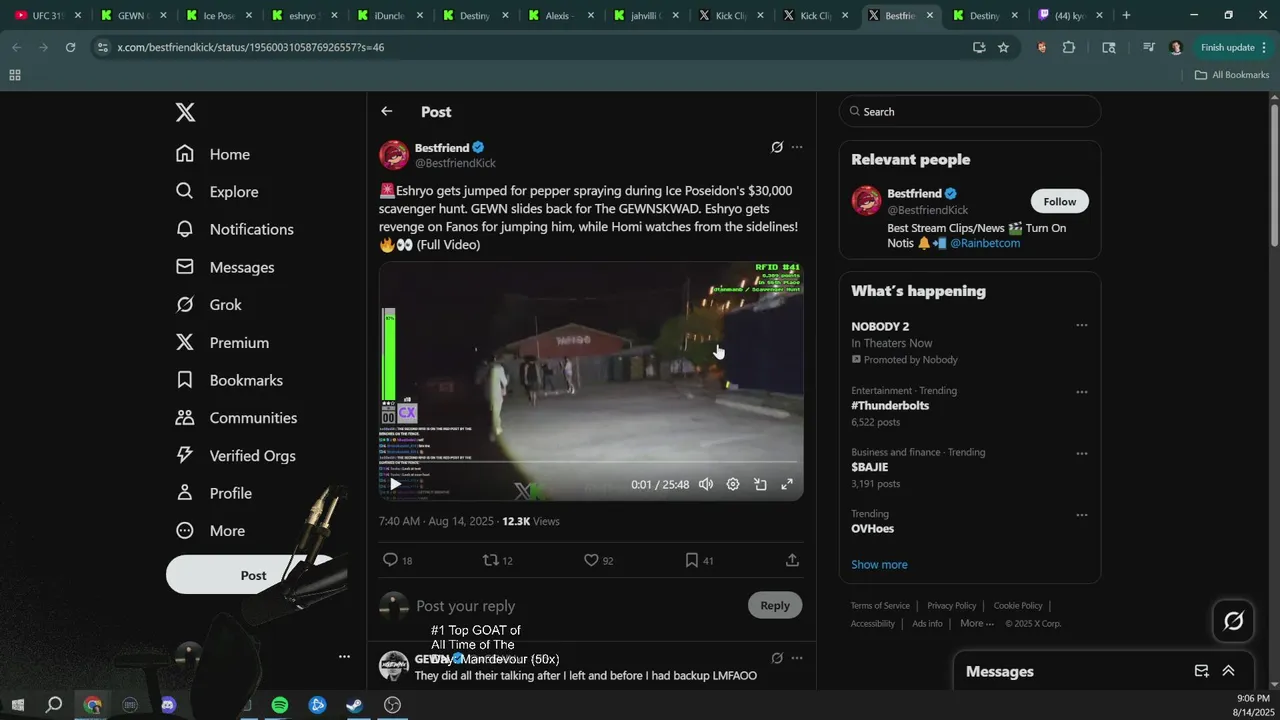Click the Search box on X
The height and width of the screenshot is (720, 1280).
point(970,111)
